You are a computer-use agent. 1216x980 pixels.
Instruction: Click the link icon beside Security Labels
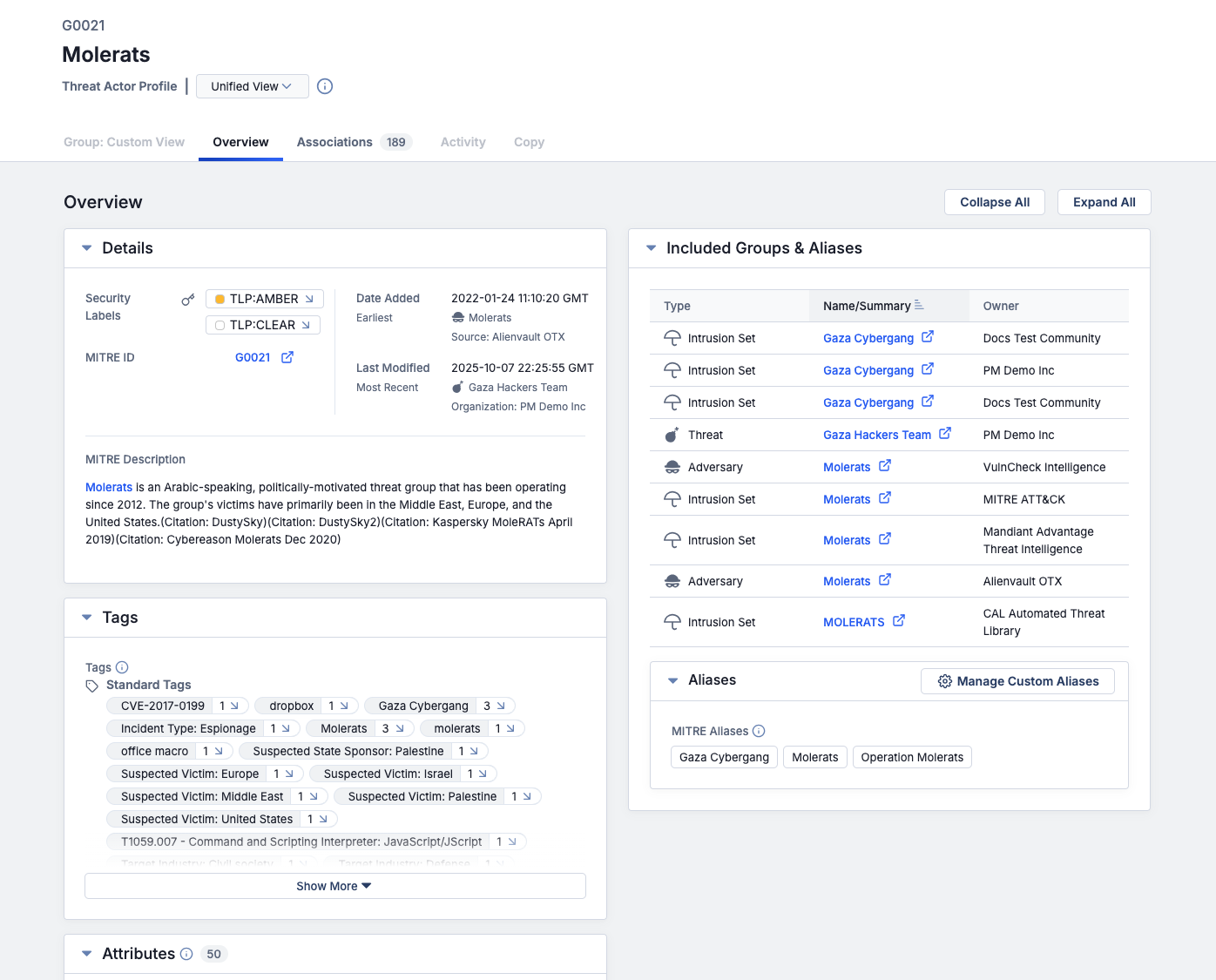click(x=188, y=299)
